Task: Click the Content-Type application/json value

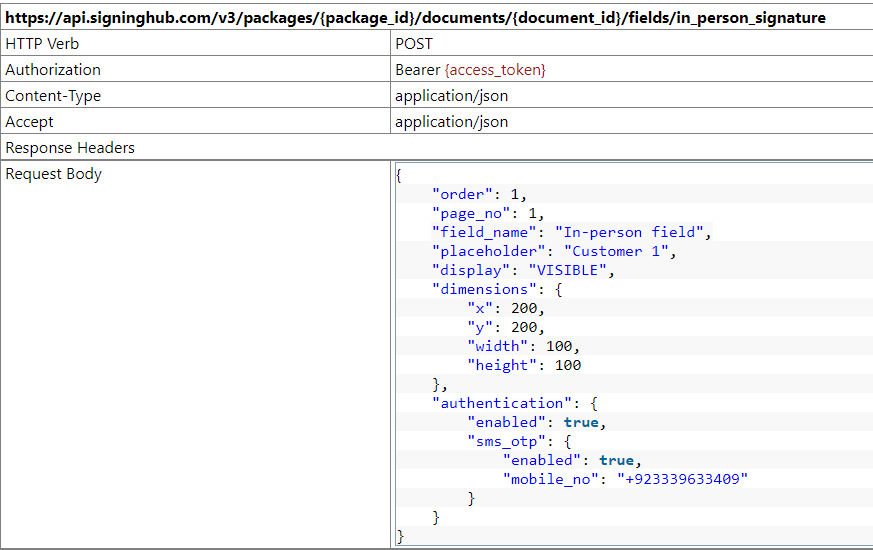Action: click(451, 96)
